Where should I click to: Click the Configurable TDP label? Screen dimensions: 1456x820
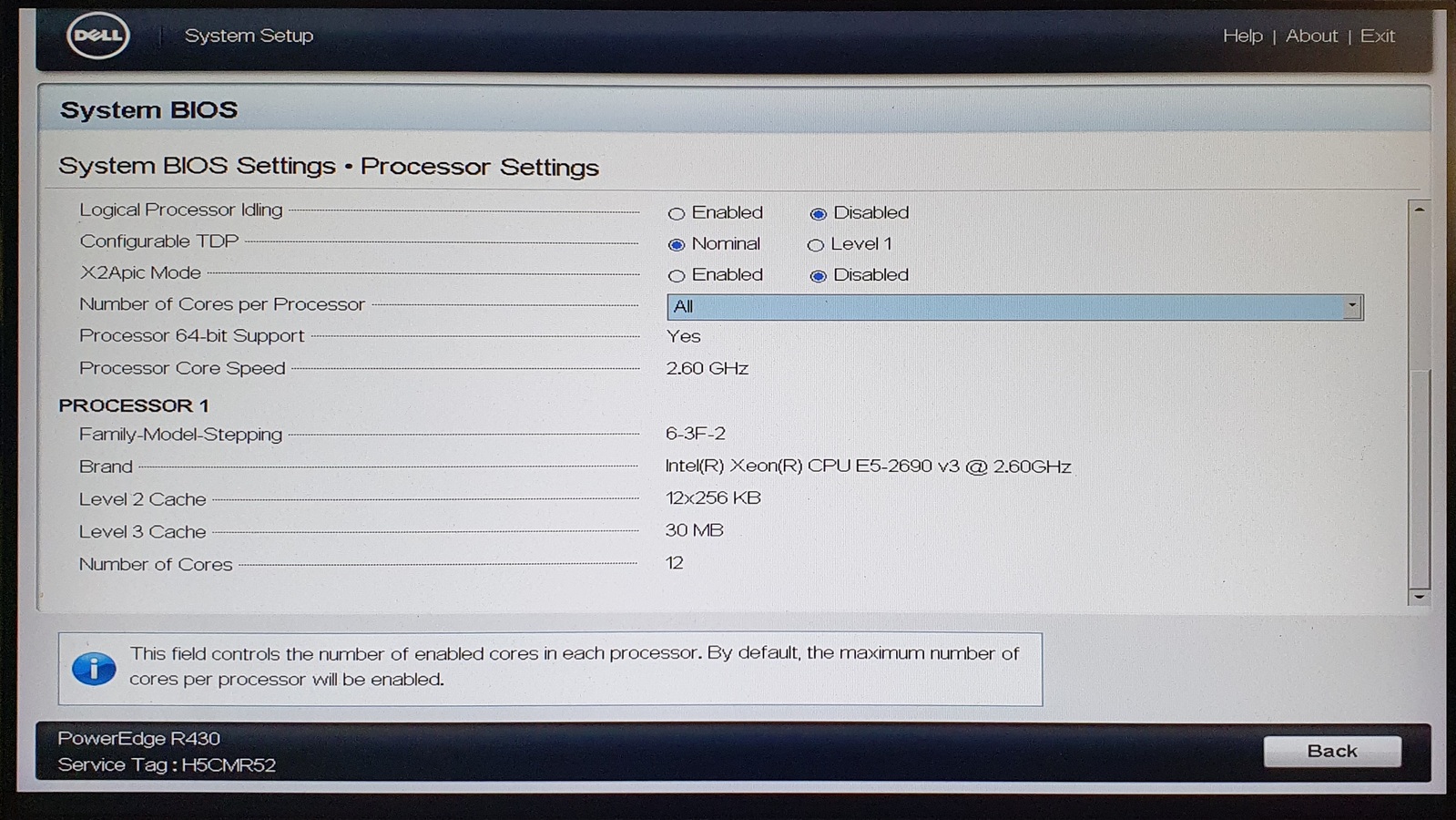[x=159, y=241]
